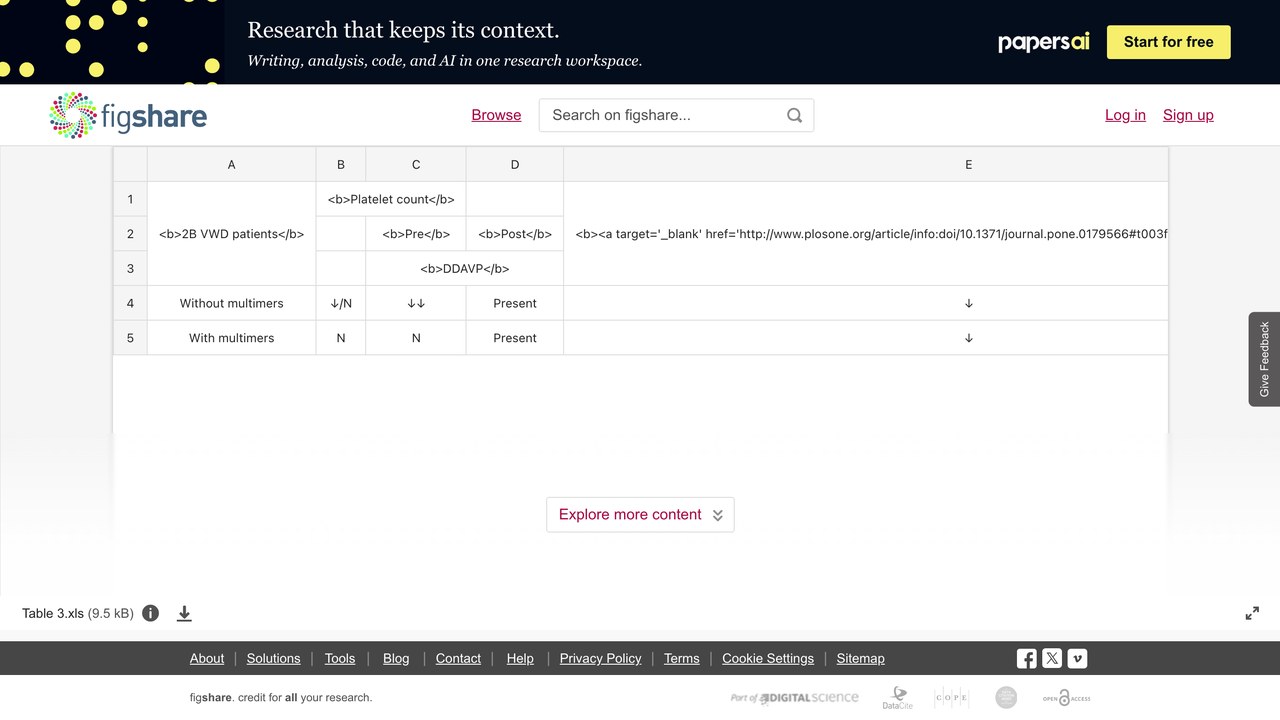Click the DataCite logo
Screen dimensions: 1280x720
click(x=897, y=698)
